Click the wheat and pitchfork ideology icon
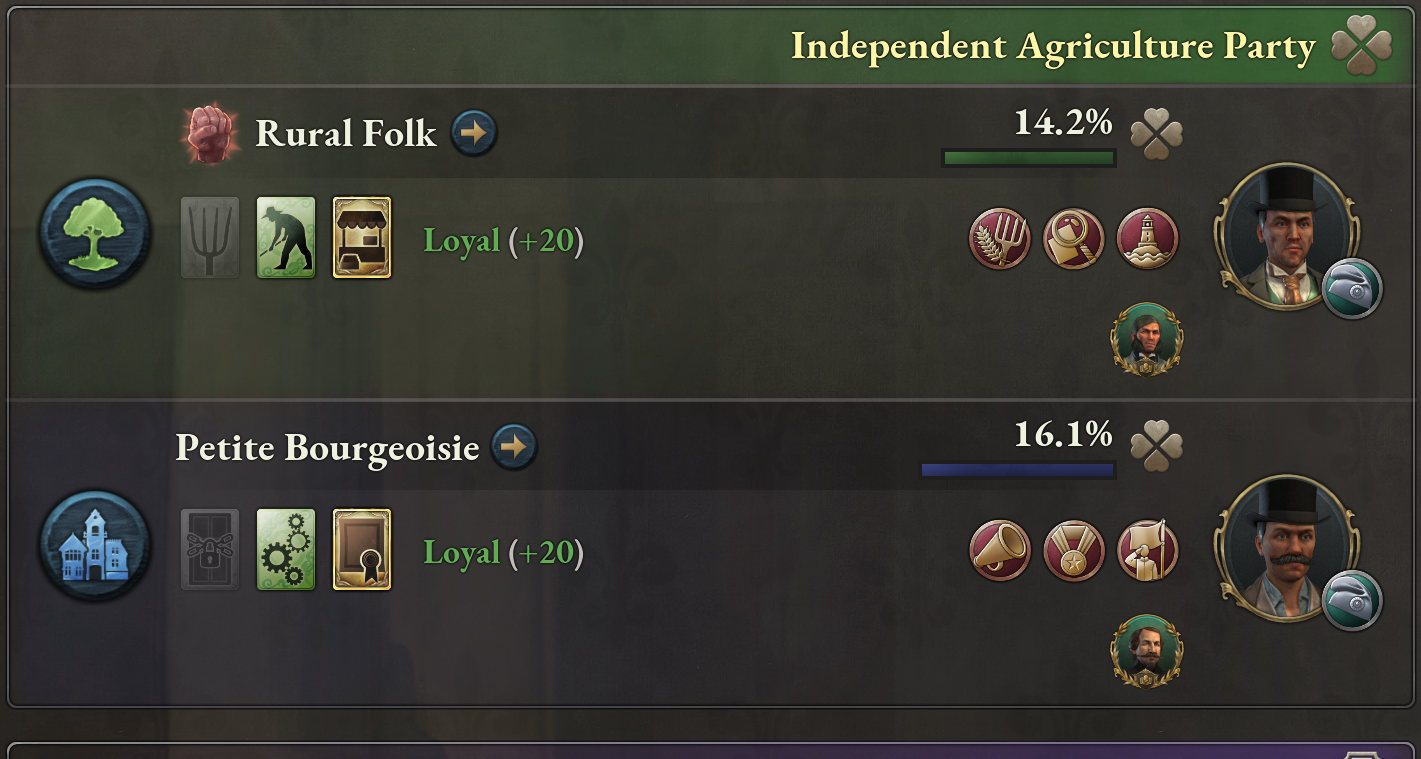This screenshot has height=759, width=1421. coord(1000,238)
